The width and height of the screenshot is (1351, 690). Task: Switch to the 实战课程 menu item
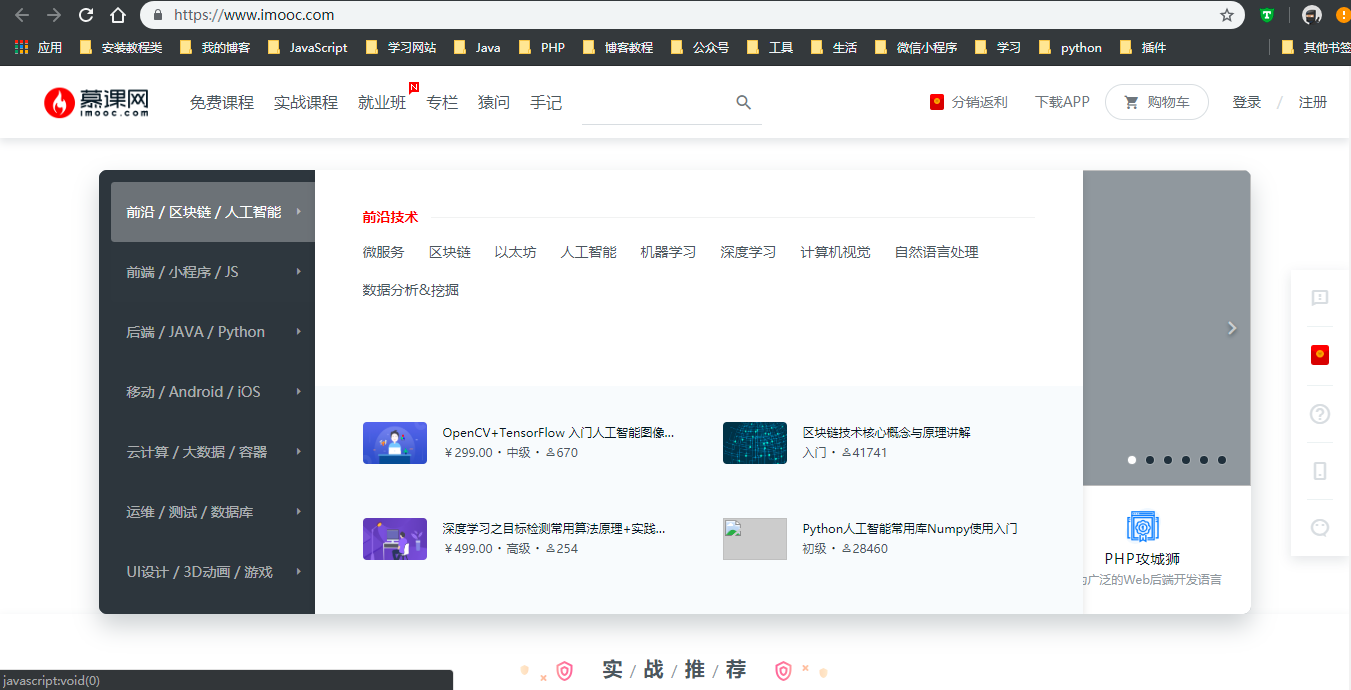point(305,102)
